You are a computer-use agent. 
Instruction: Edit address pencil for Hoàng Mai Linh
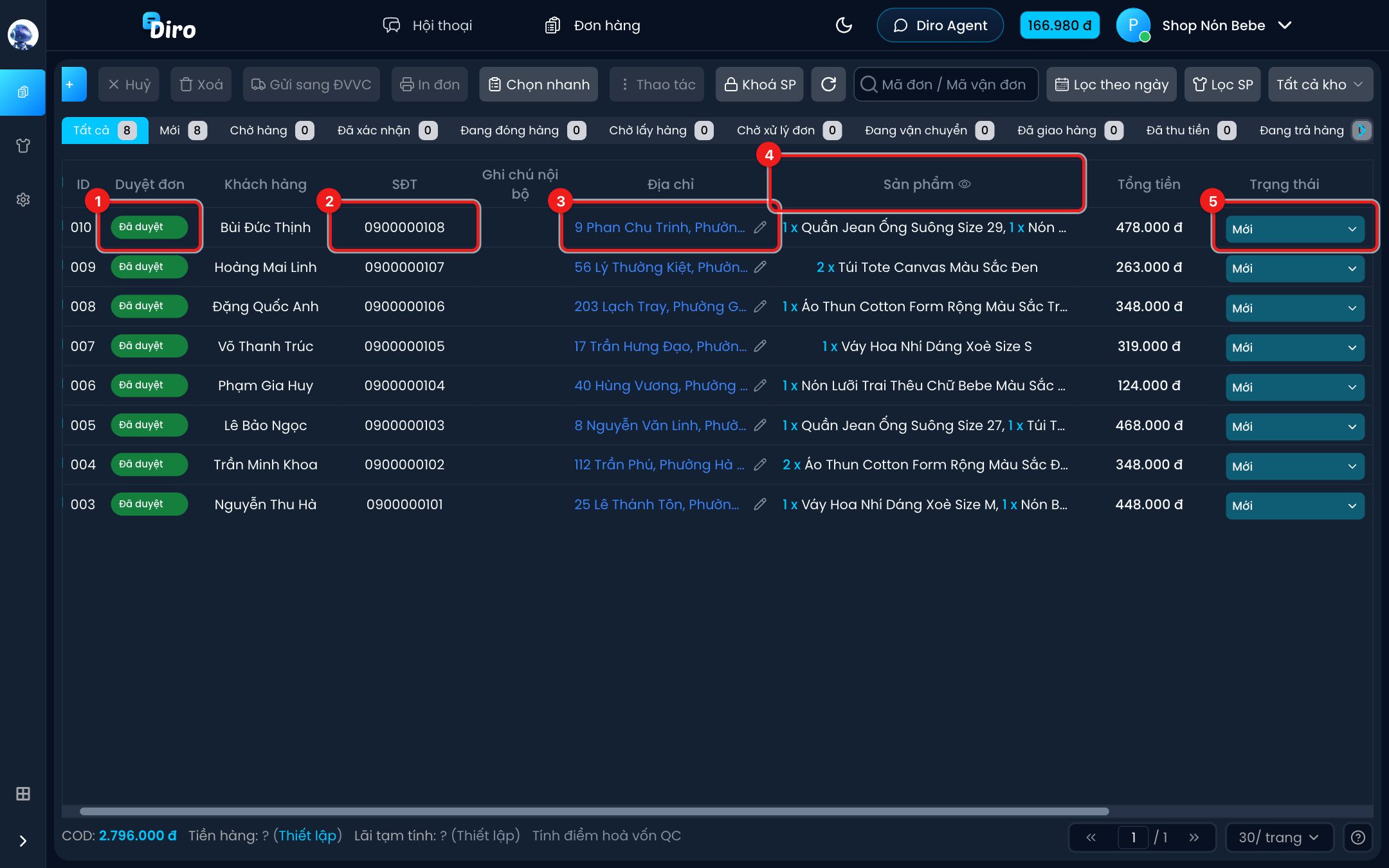[760, 267]
